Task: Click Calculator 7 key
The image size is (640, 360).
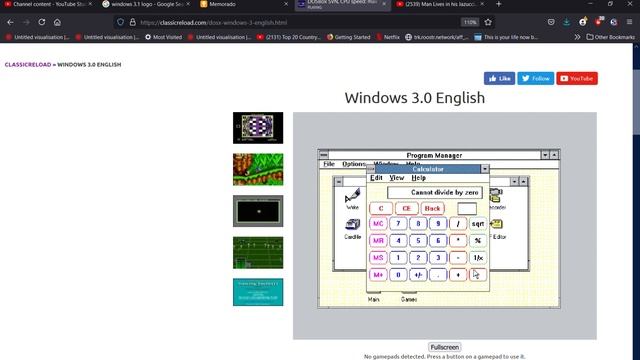Action: pos(398,224)
